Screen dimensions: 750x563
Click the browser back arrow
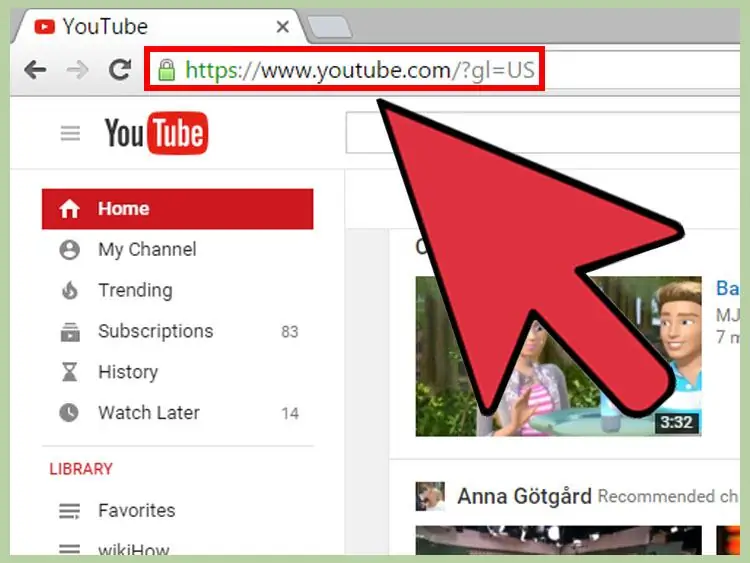pos(35,70)
